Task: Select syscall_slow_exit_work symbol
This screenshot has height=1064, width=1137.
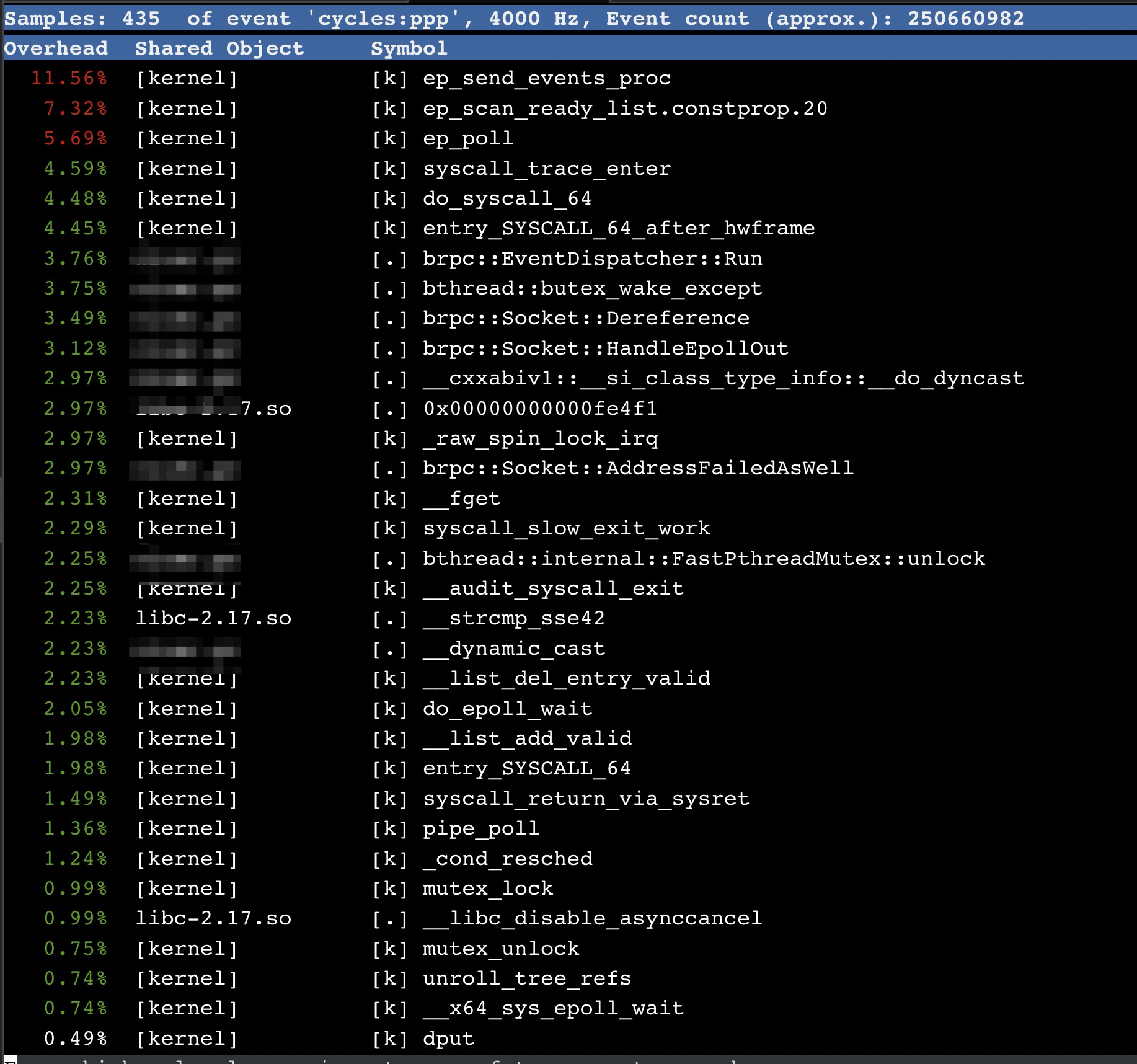Action: pos(566,528)
